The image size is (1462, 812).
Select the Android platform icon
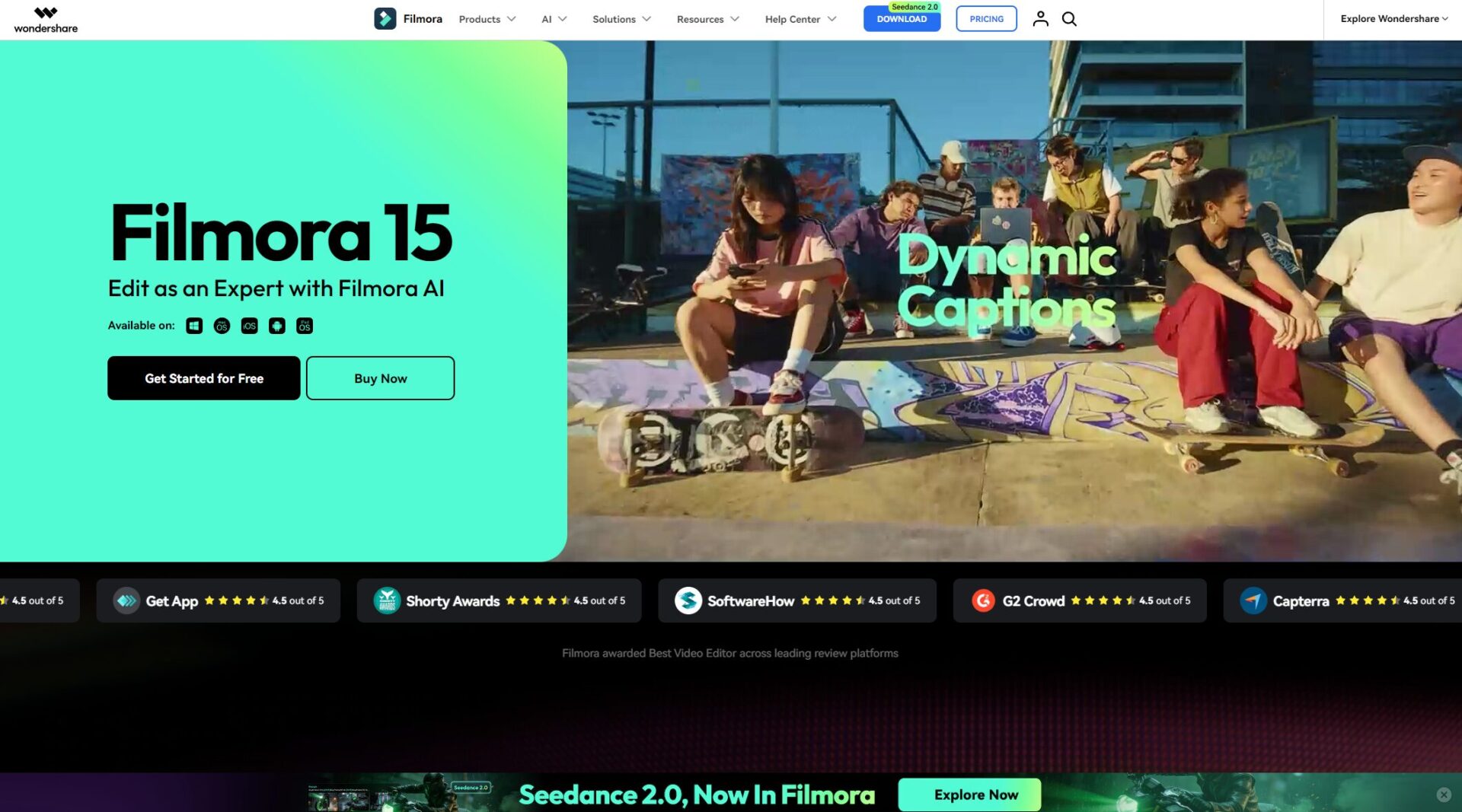(x=277, y=326)
